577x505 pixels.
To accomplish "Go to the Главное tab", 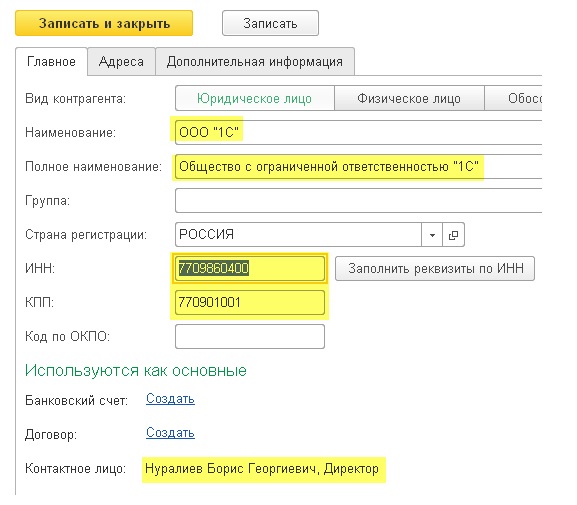I will pos(51,61).
